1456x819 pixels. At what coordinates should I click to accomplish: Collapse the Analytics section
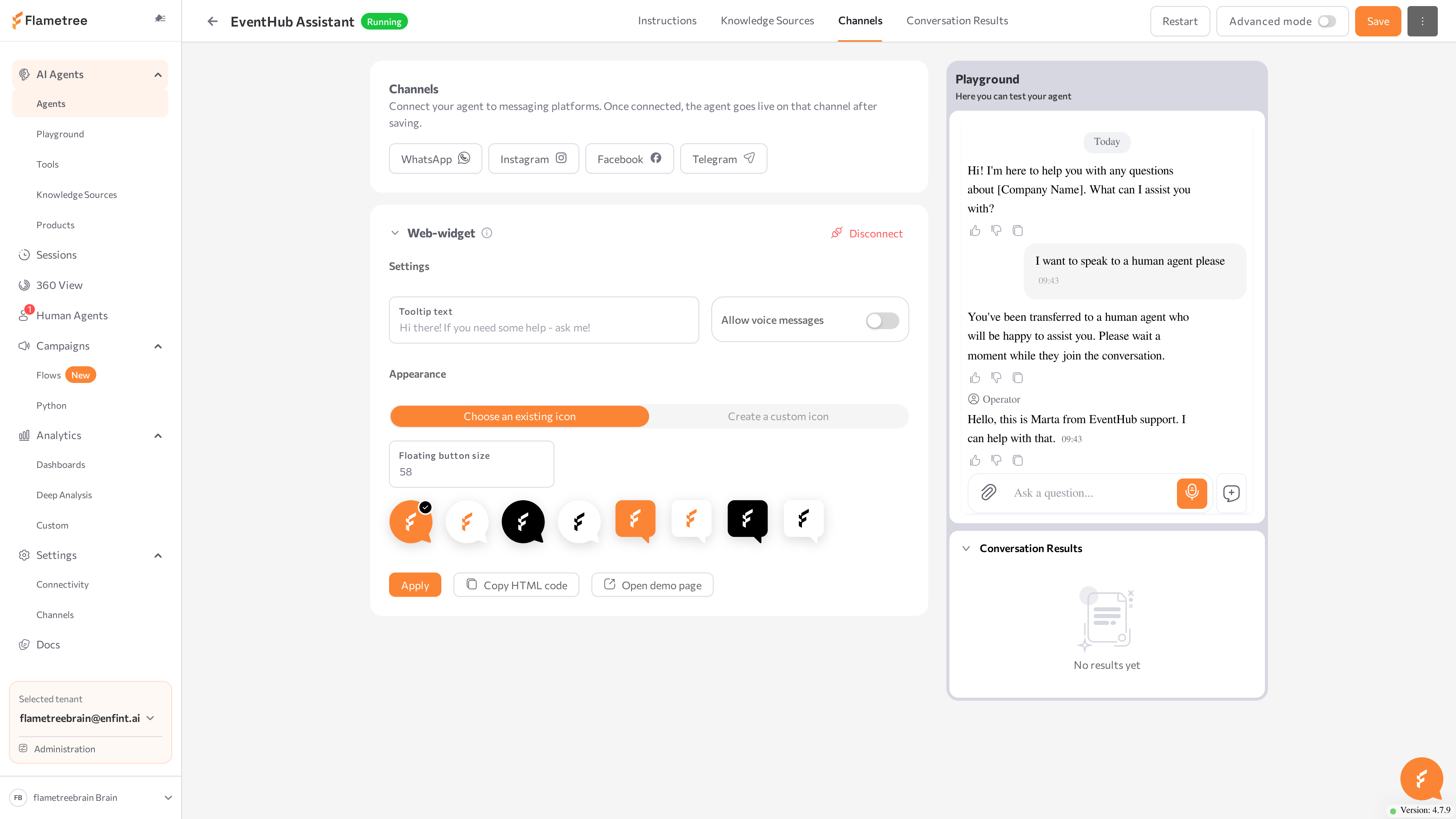point(158,435)
